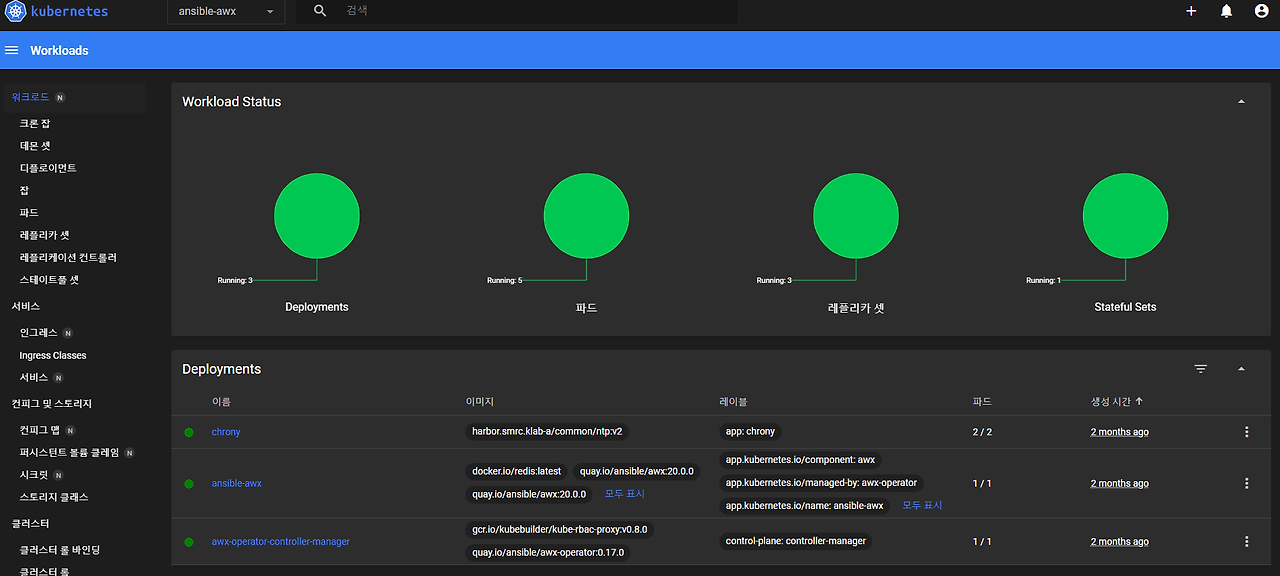Open actions menu for chrony row
This screenshot has width=1280, height=576.
pos(1246,432)
